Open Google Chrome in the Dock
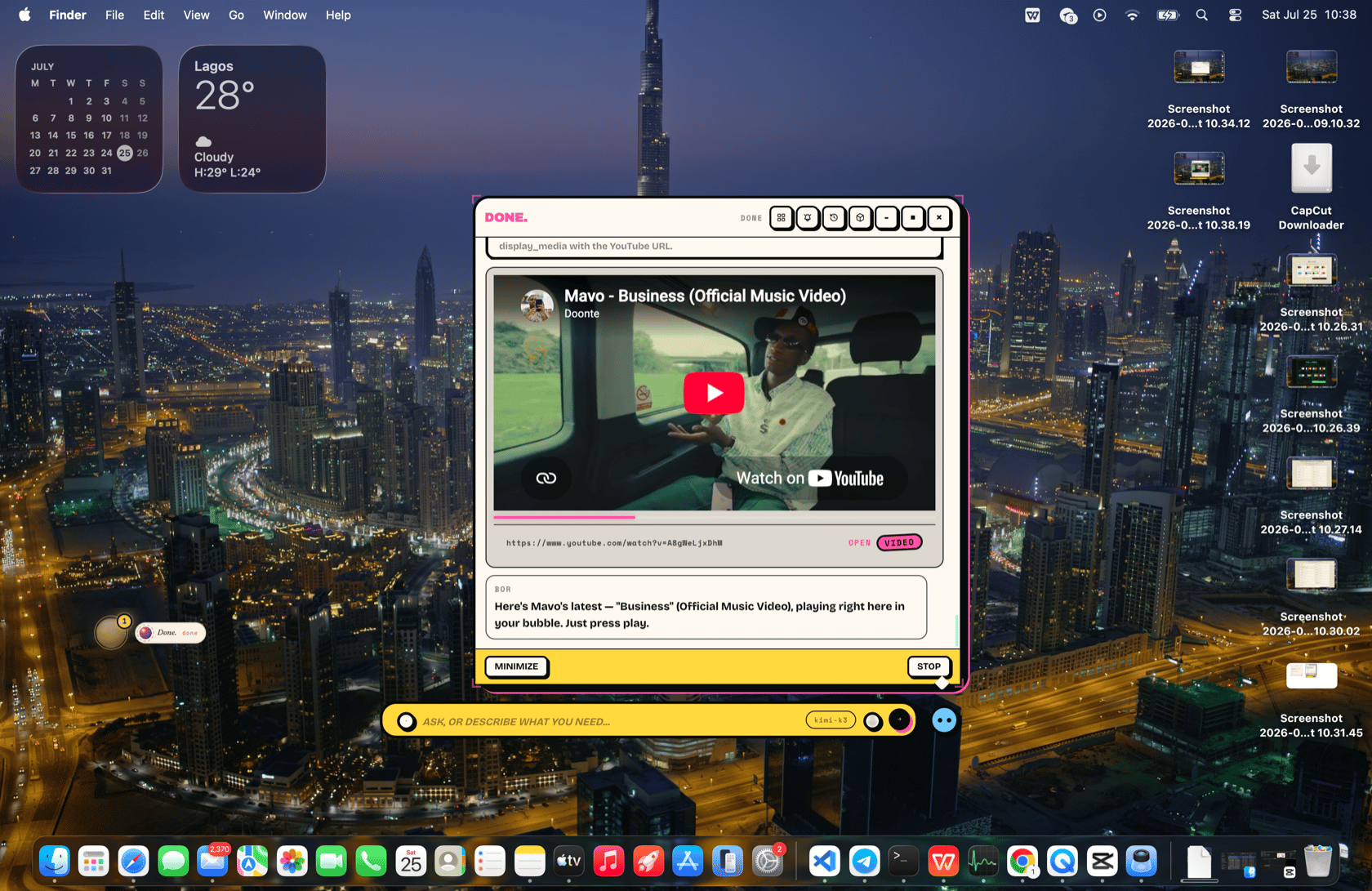Screen dimensions: 1372x891 [1022, 861]
